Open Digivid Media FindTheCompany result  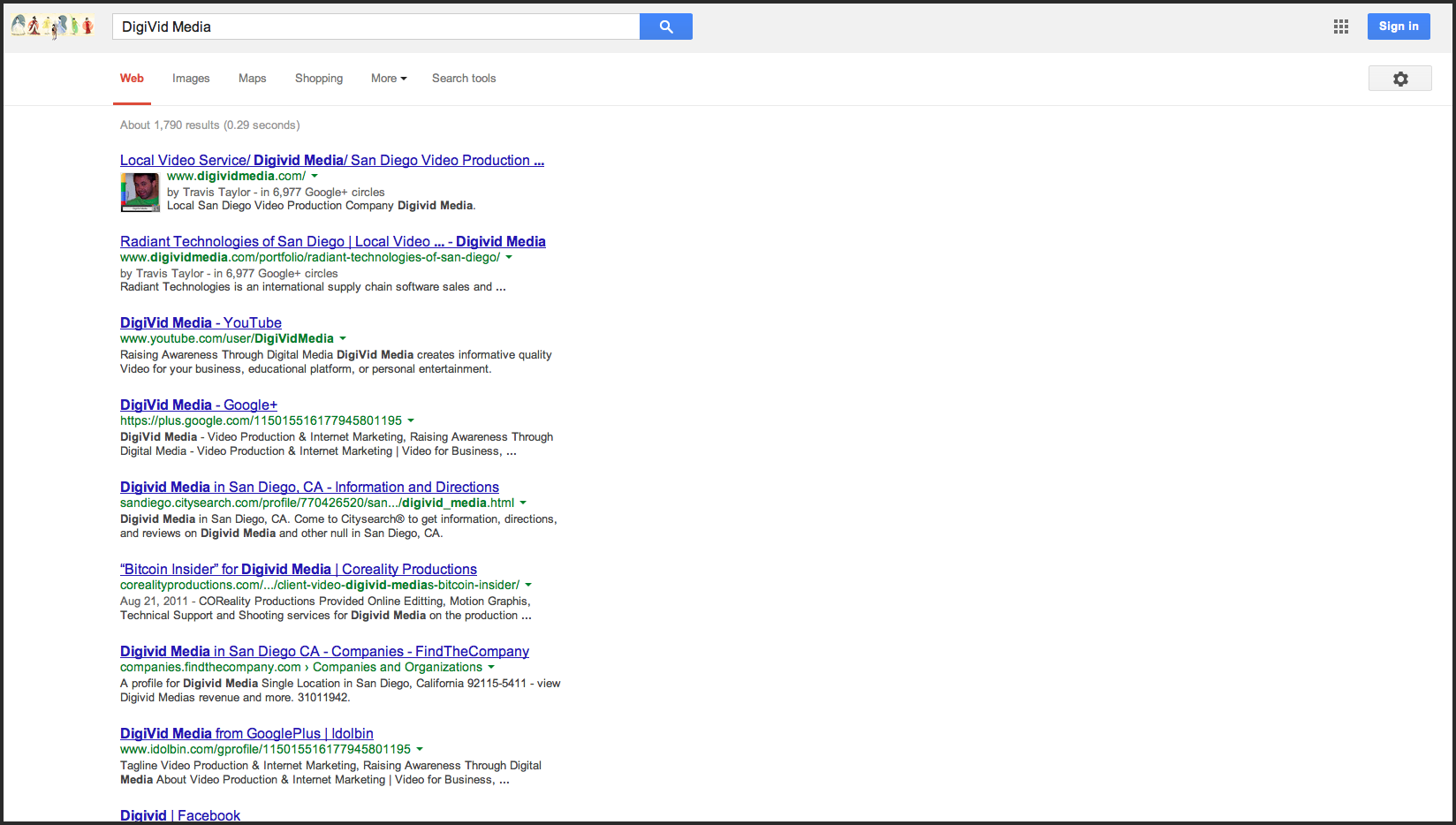(x=324, y=651)
